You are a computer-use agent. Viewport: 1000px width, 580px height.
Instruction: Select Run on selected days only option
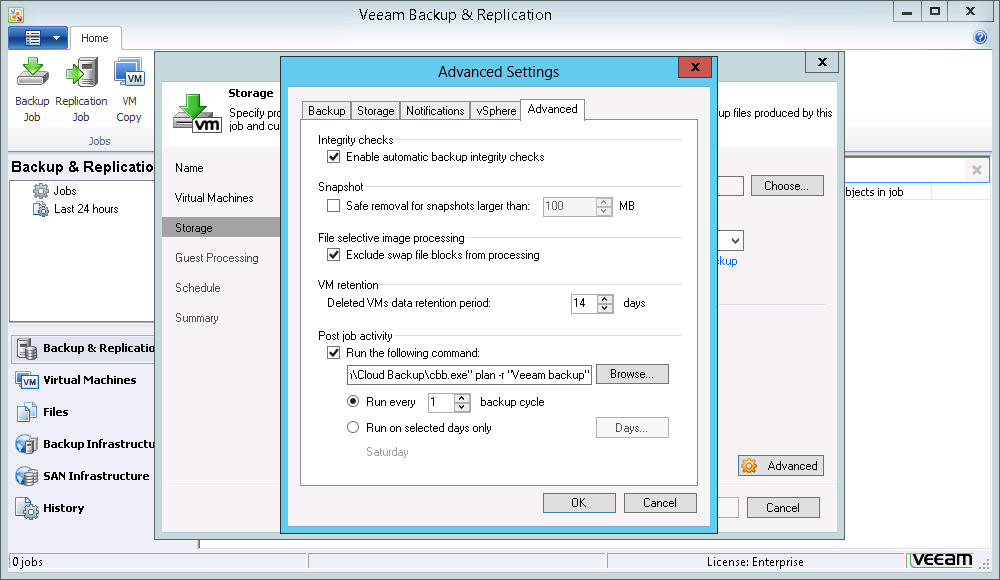pyautogui.click(x=353, y=428)
